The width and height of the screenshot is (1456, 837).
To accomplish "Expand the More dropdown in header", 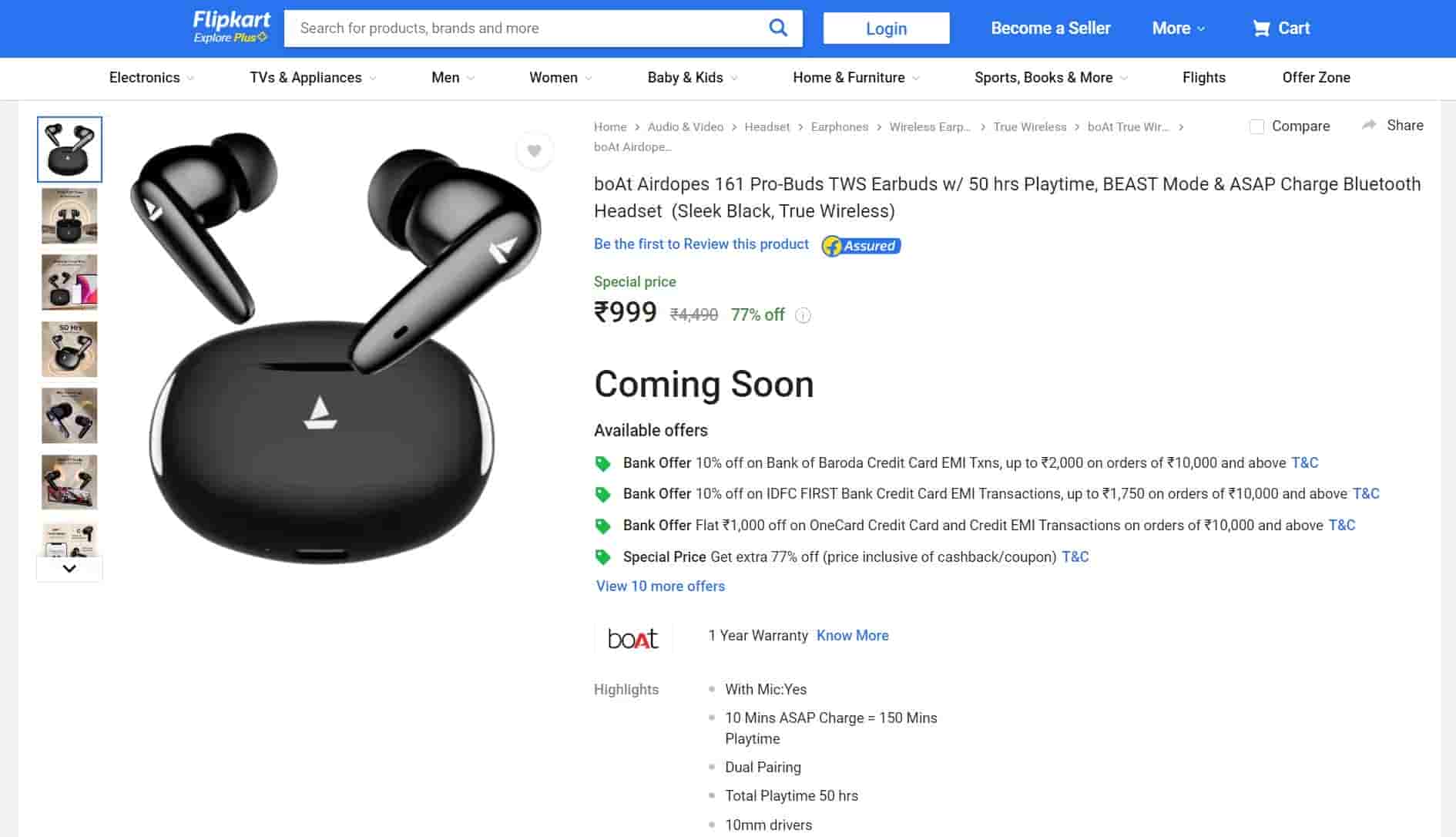I will 1178,29.
